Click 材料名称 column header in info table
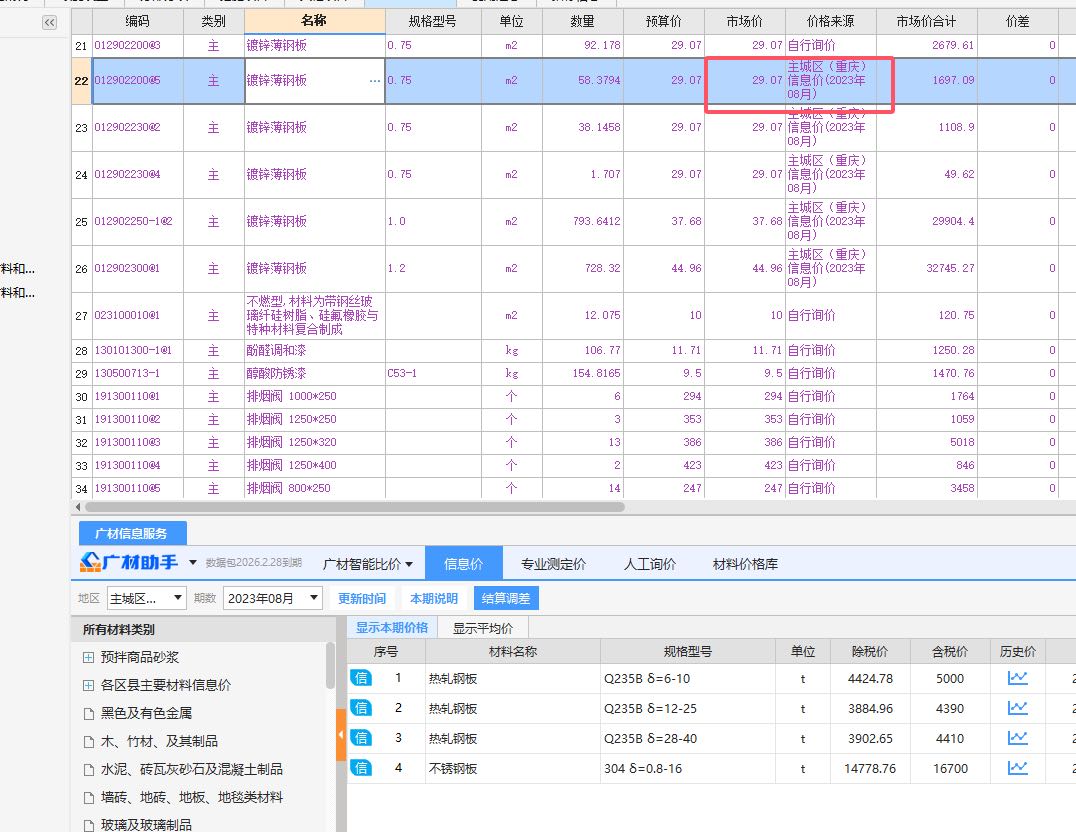Viewport: 1076px width, 832px height. [513, 651]
